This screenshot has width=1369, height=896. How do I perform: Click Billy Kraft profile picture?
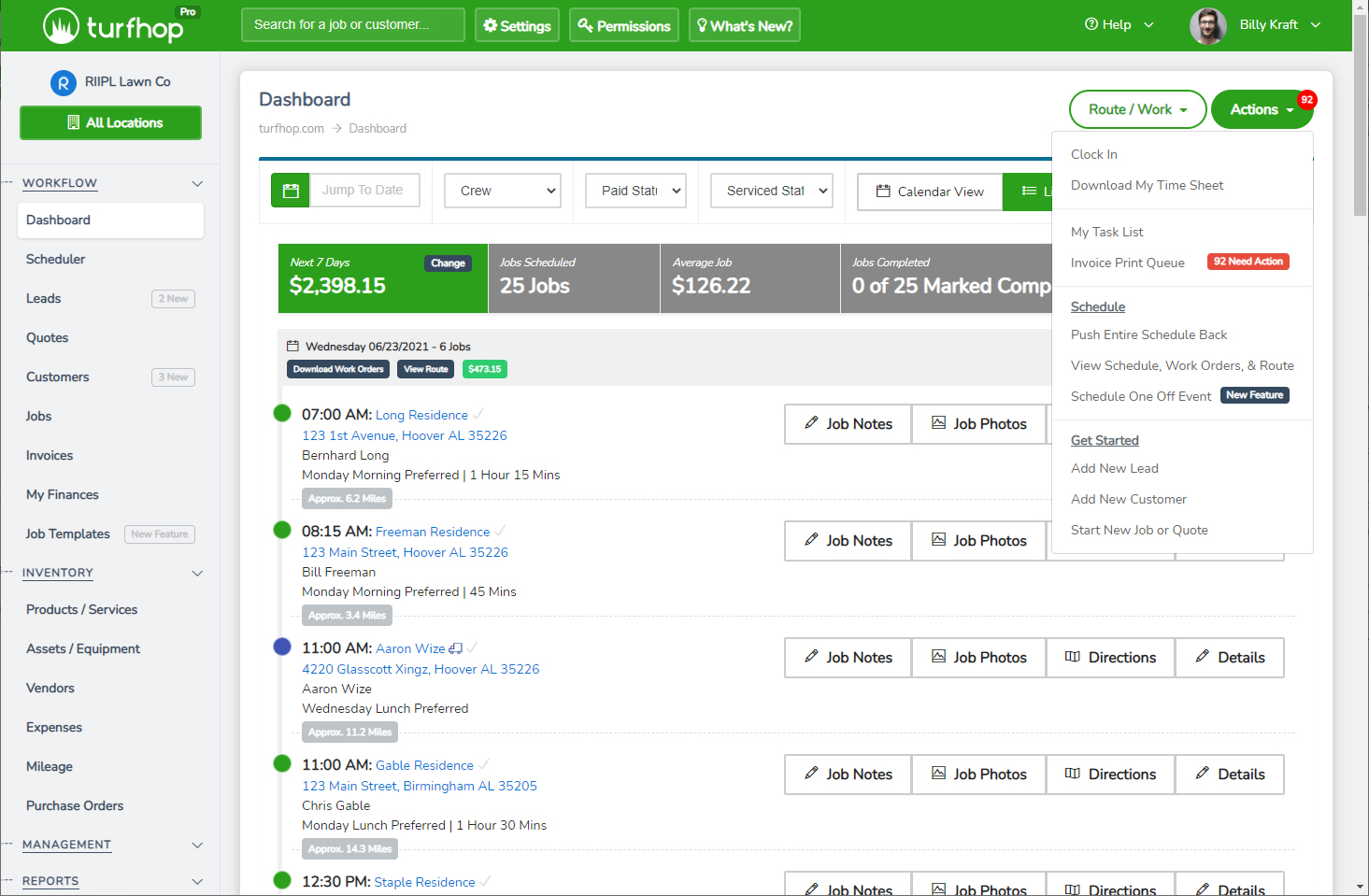pos(1207,26)
